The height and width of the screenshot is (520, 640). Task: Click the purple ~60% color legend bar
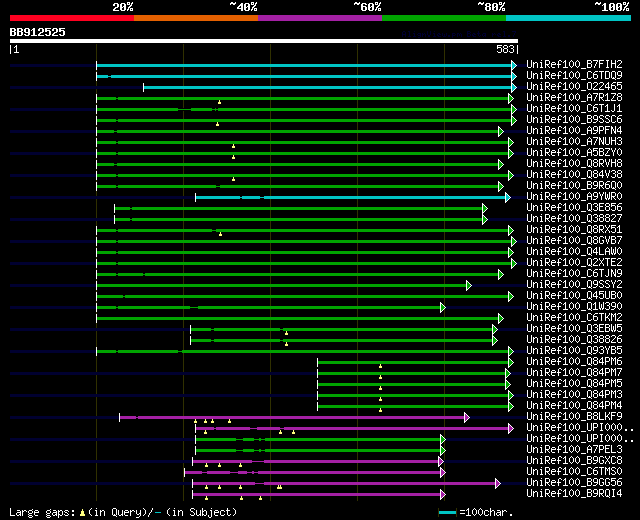pyautogui.click(x=320, y=18)
